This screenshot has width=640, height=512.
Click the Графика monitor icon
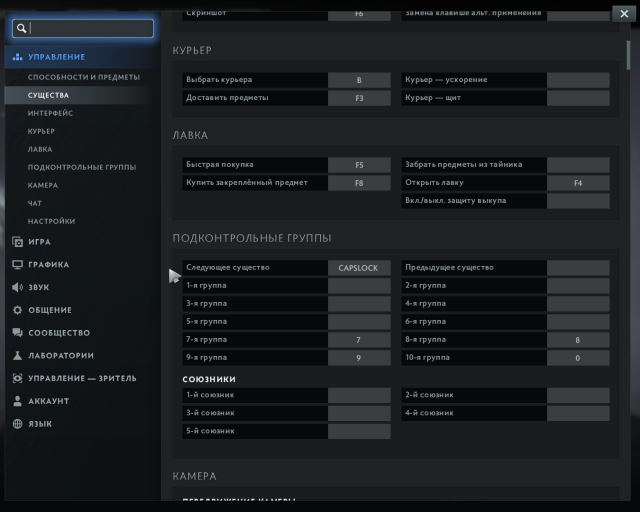click(17, 265)
